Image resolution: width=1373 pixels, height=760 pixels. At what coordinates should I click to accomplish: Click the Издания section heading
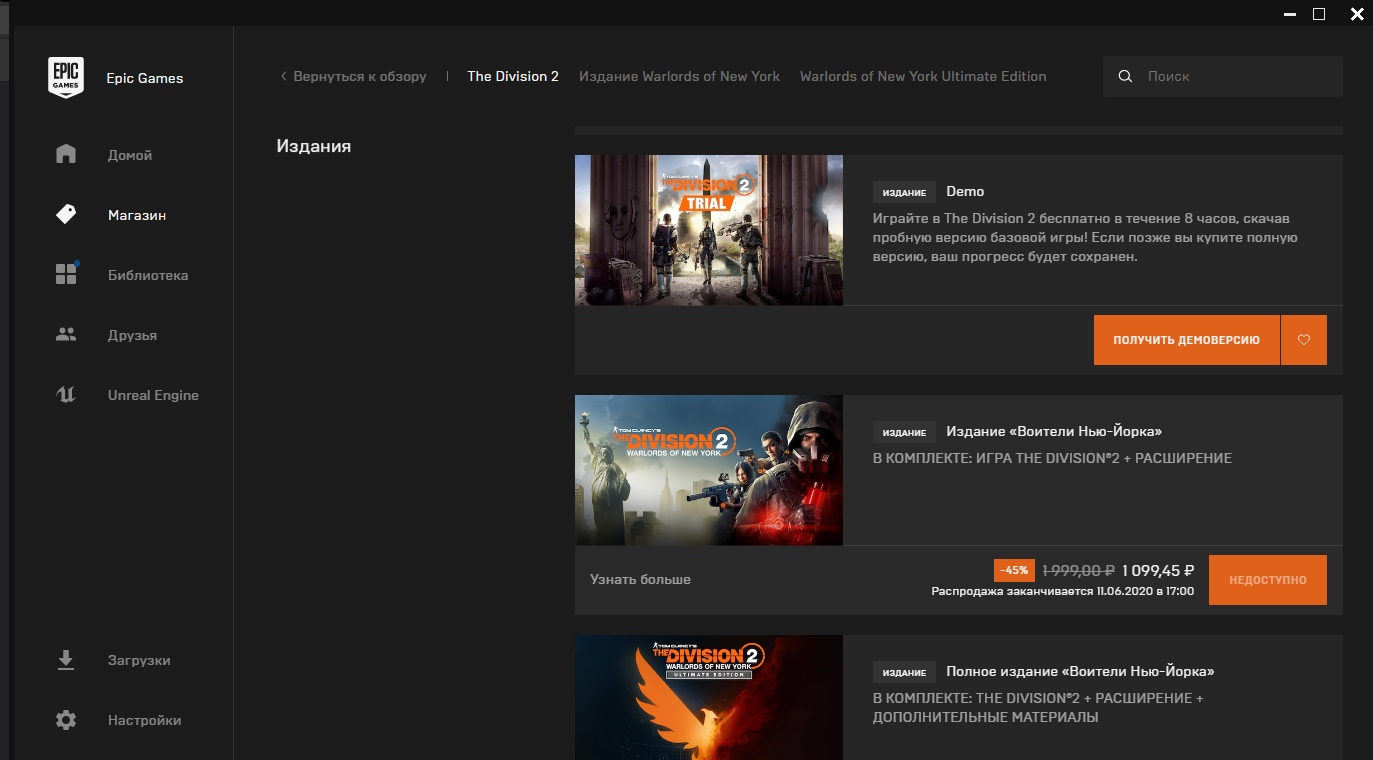coord(314,146)
